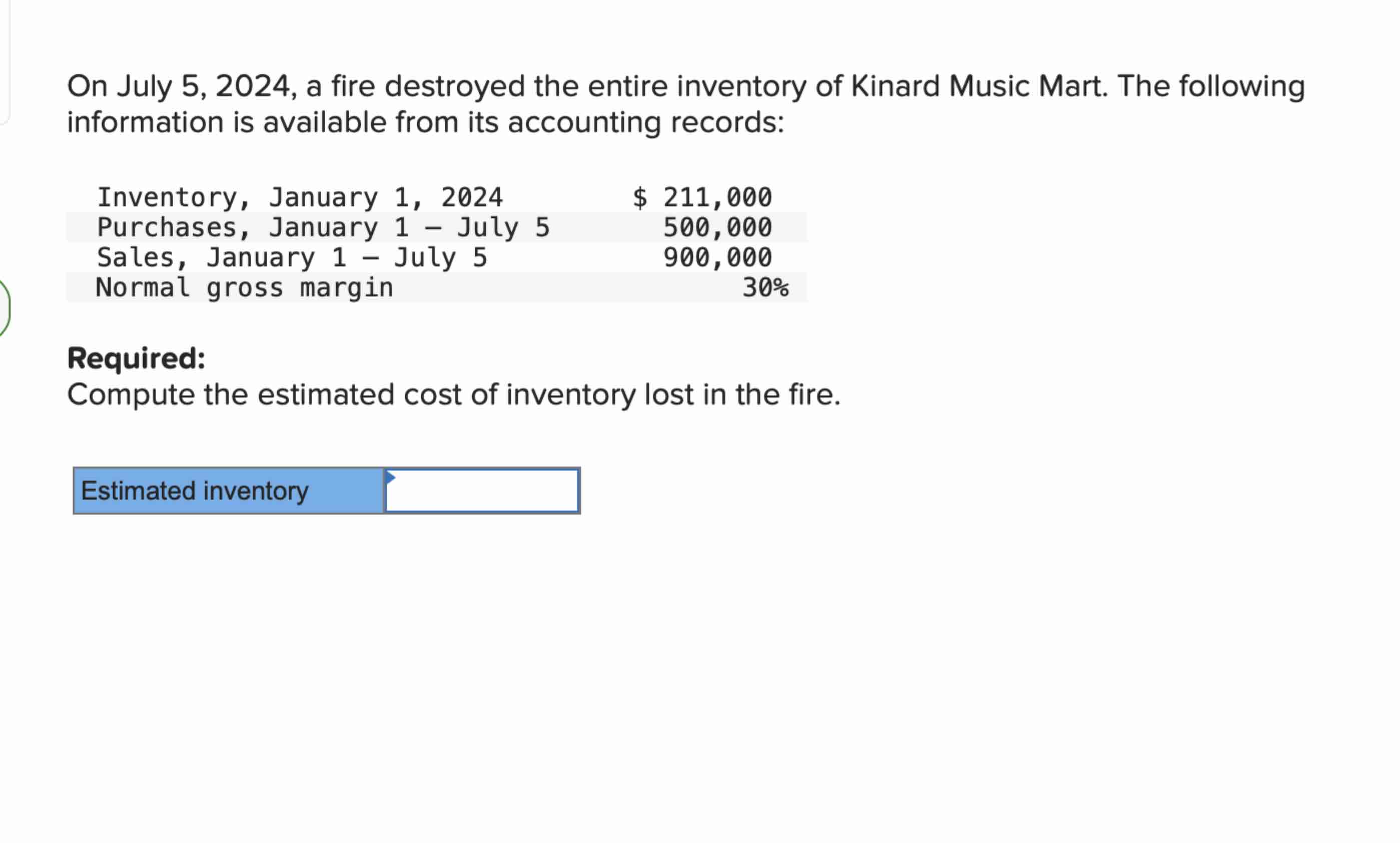
Task: Select the 30% gross margin value
Action: (x=766, y=288)
